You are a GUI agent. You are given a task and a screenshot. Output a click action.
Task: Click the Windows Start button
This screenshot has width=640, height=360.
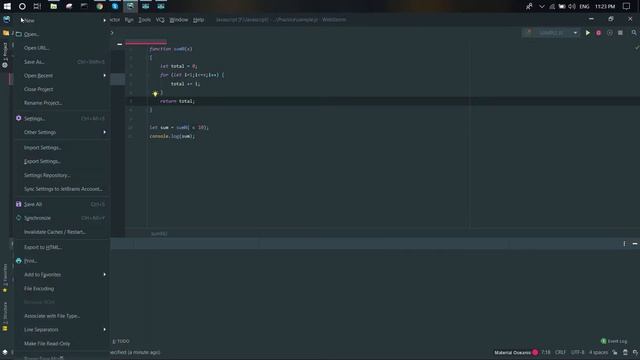click(x=7, y=6)
